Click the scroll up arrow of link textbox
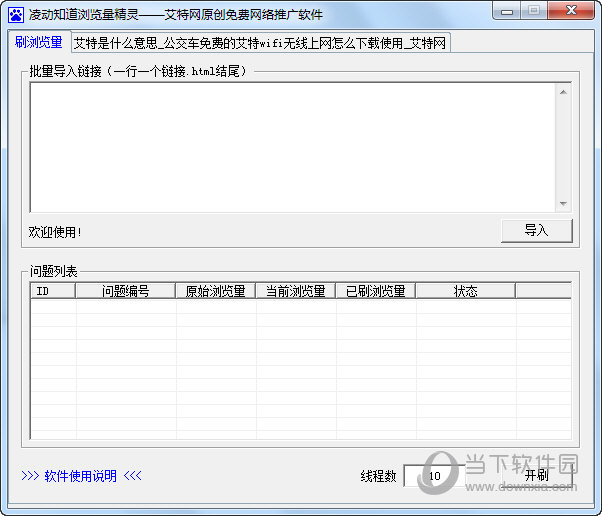The height and width of the screenshot is (516, 602). [x=563, y=92]
